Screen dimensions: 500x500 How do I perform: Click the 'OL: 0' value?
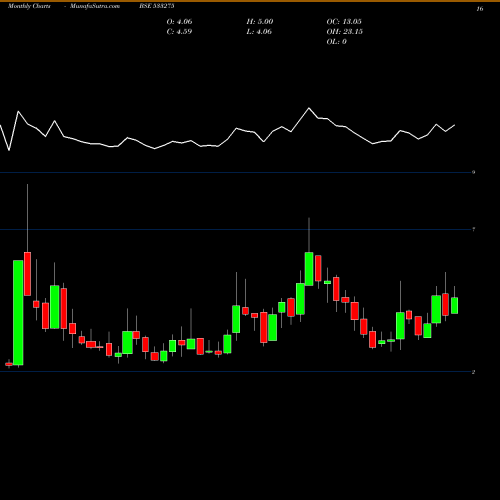click(336, 42)
